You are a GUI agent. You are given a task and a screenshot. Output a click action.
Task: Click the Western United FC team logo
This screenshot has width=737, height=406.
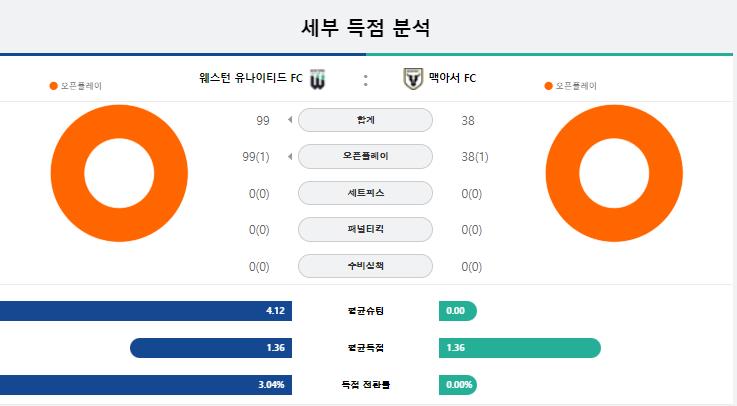(318, 79)
